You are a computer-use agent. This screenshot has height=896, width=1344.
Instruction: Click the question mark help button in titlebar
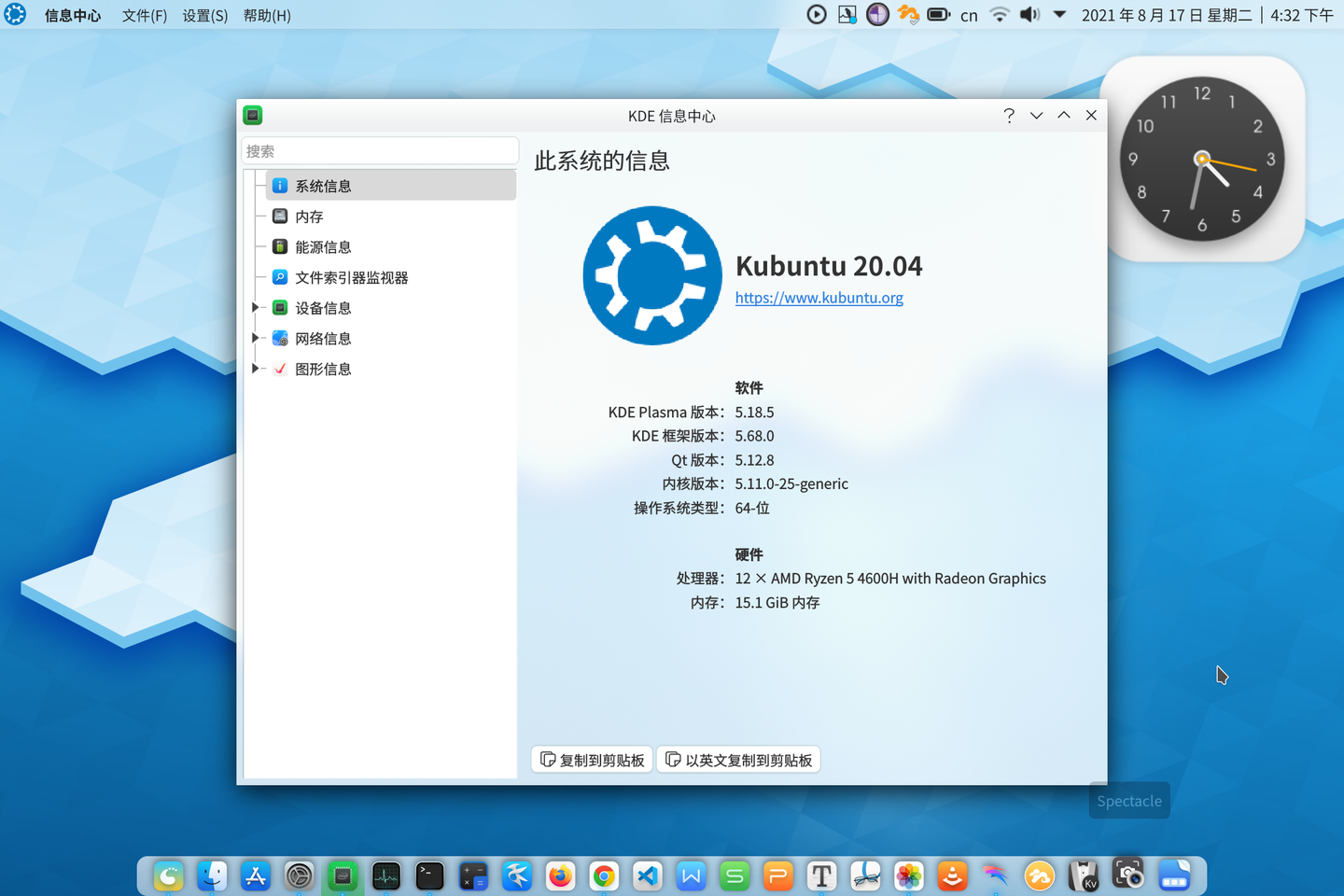point(1009,115)
